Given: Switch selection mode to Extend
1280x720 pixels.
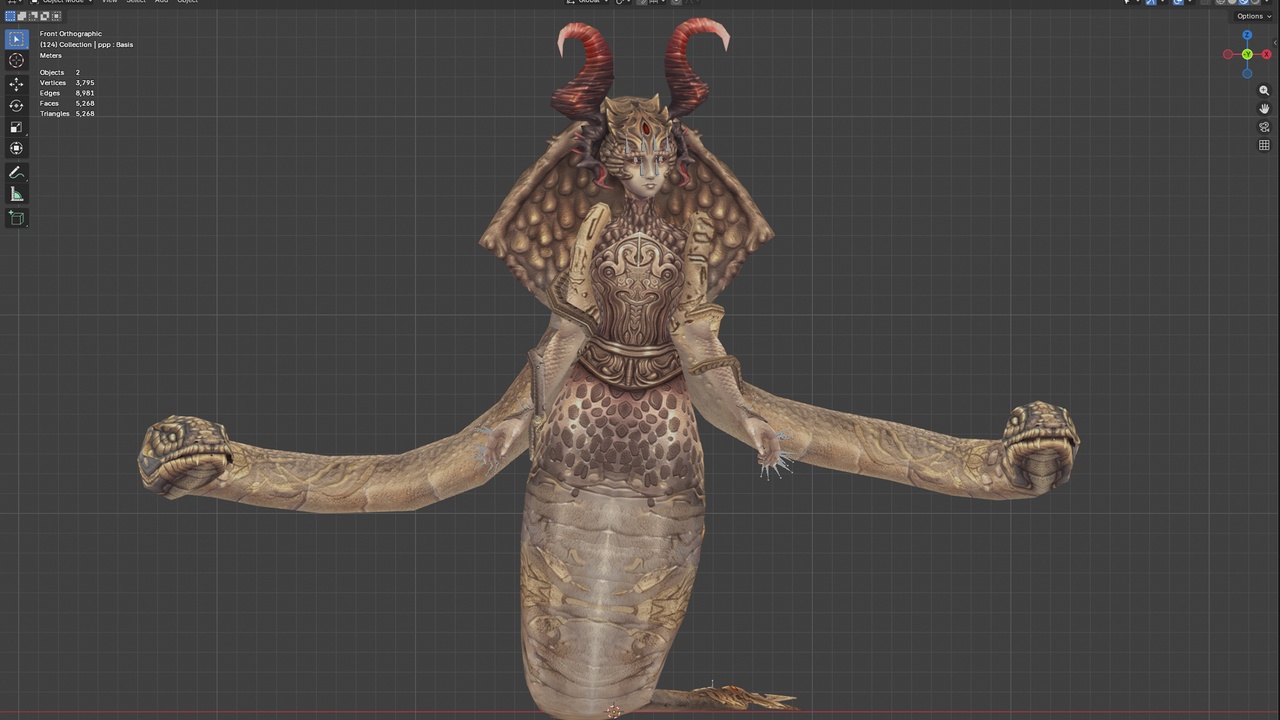Looking at the screenshot, I should (22, 16).
